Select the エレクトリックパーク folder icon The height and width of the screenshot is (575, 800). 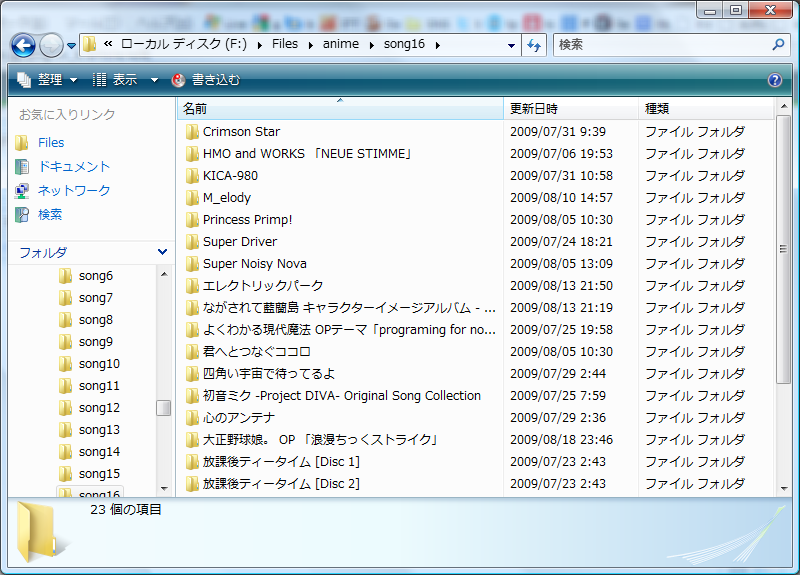pyautogui.click(x=192, y=285)
